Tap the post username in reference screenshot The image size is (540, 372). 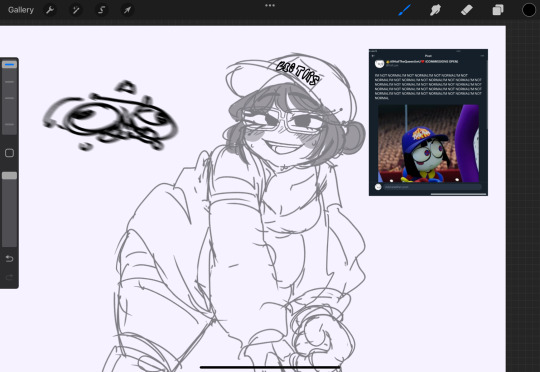(422, 62)
